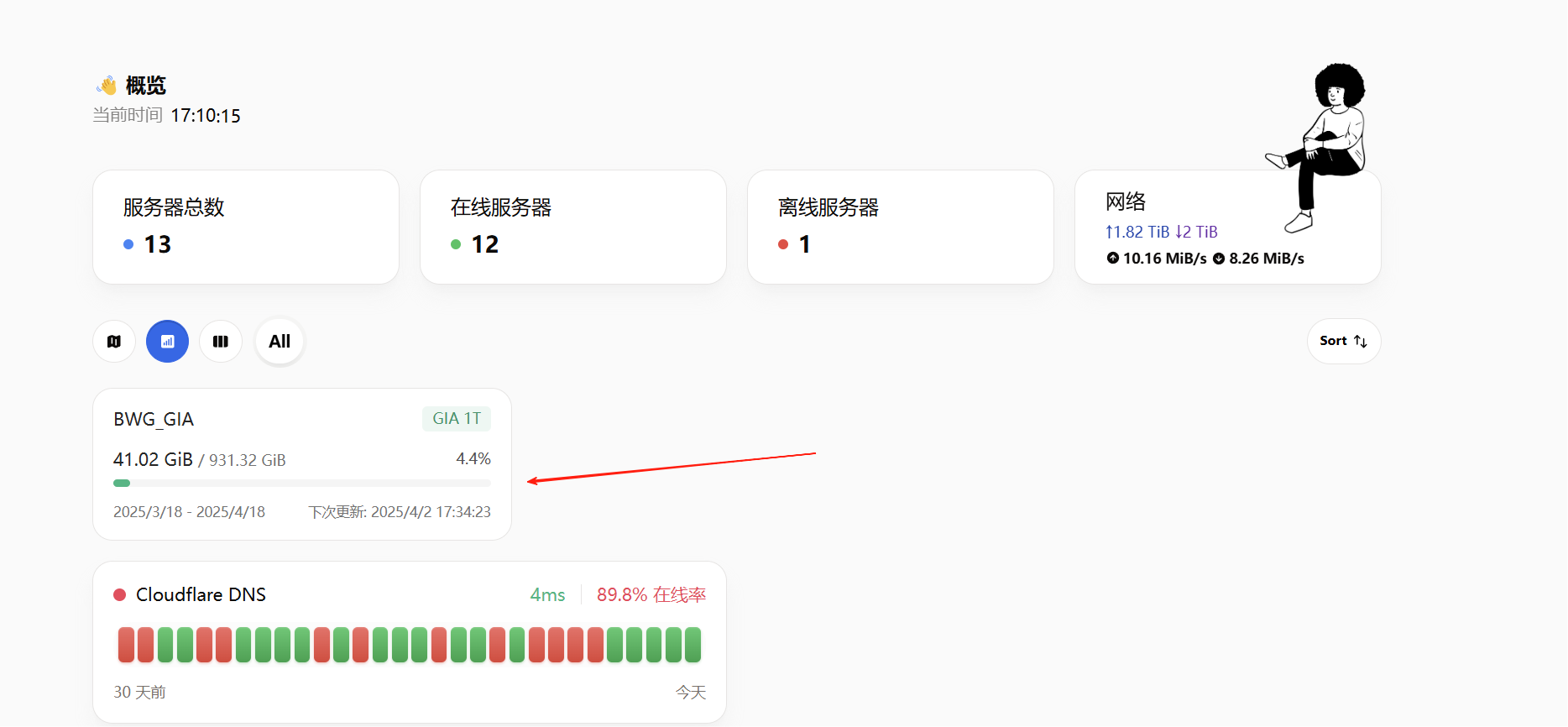Click the 4ms latency value
1568x727 pixels.
(547, 594)
